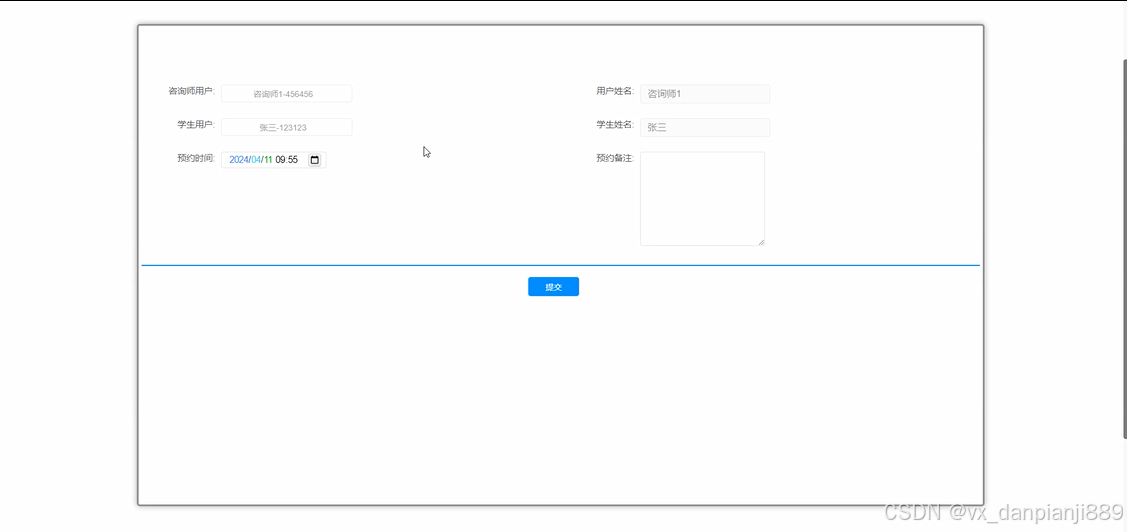The width and height of the screenshot is (1127, 532).
Task: Click the 学生用户 label
Action: [x=196, y=125]
